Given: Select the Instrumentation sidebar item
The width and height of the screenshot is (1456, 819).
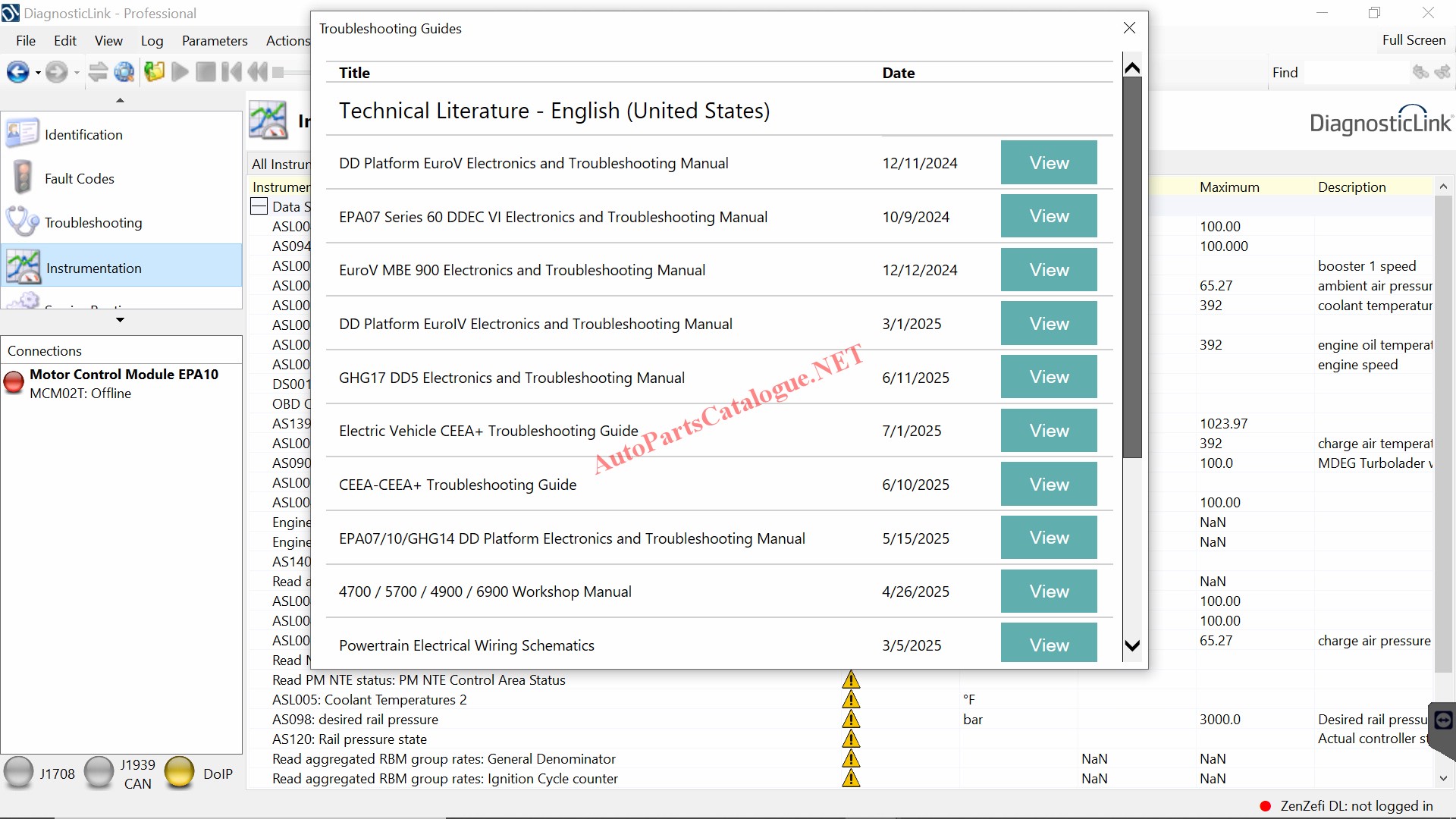Looking at the screenshot, I should coord(93,268).
